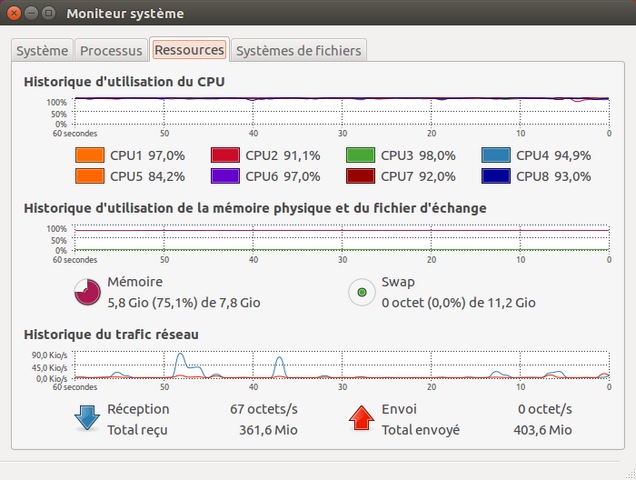Click the Mémoire pie chart icon
Image resolution: width=636 pixels, height=480 pixels.
(x=87, y=292)
